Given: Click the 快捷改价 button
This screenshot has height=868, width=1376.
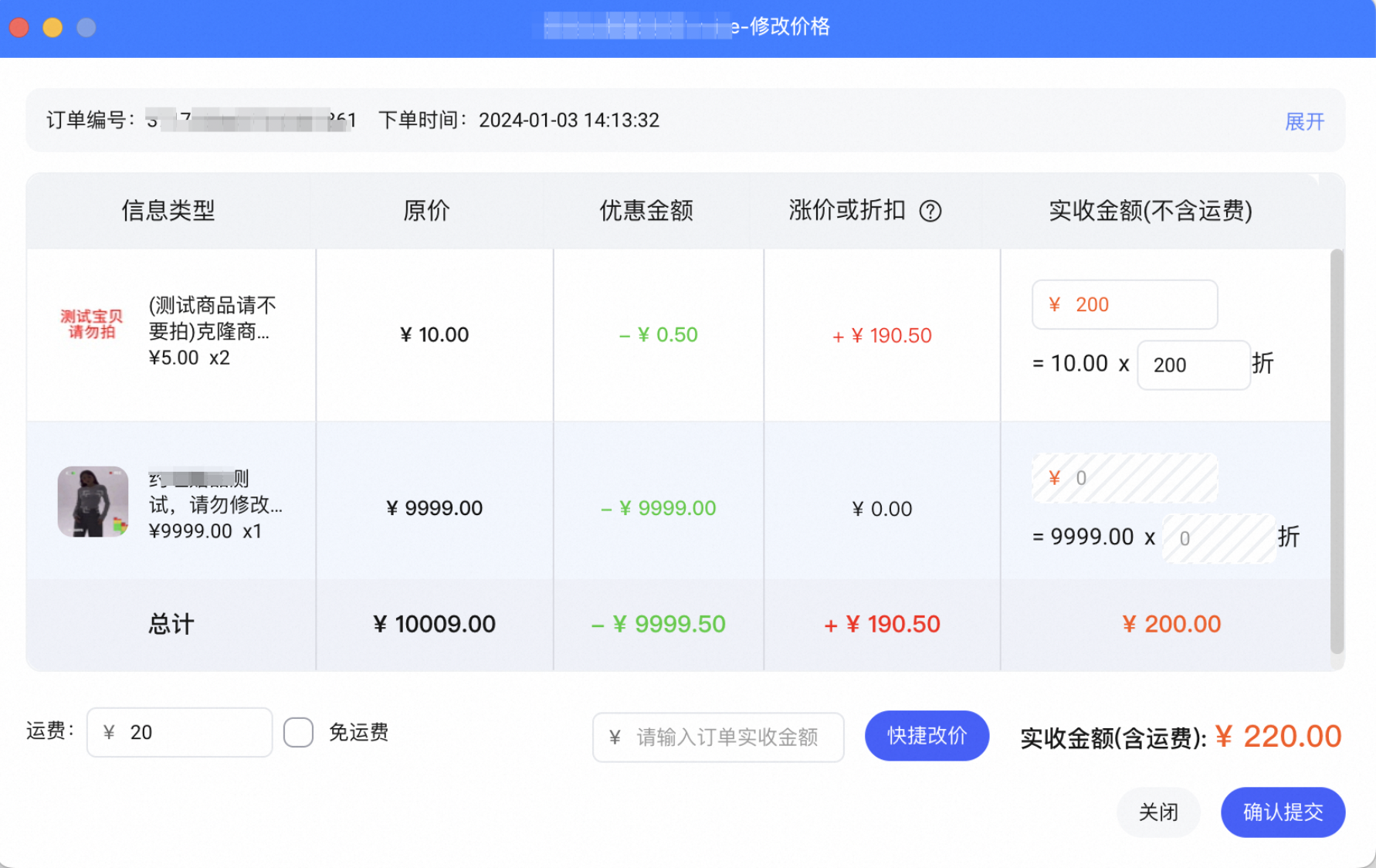Looking at the screenshot, I should 927,735.
